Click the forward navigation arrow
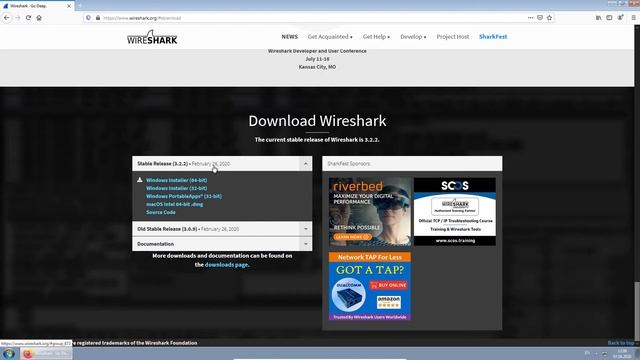This screenshot has width=640, height=360. coord(18,18)
